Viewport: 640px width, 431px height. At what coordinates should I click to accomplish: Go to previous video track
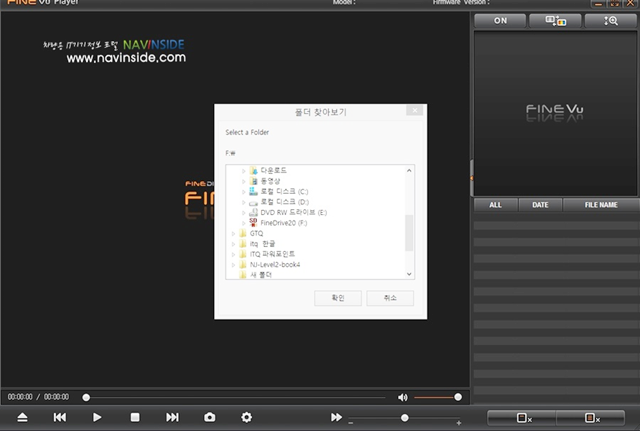tap(60, 417)
